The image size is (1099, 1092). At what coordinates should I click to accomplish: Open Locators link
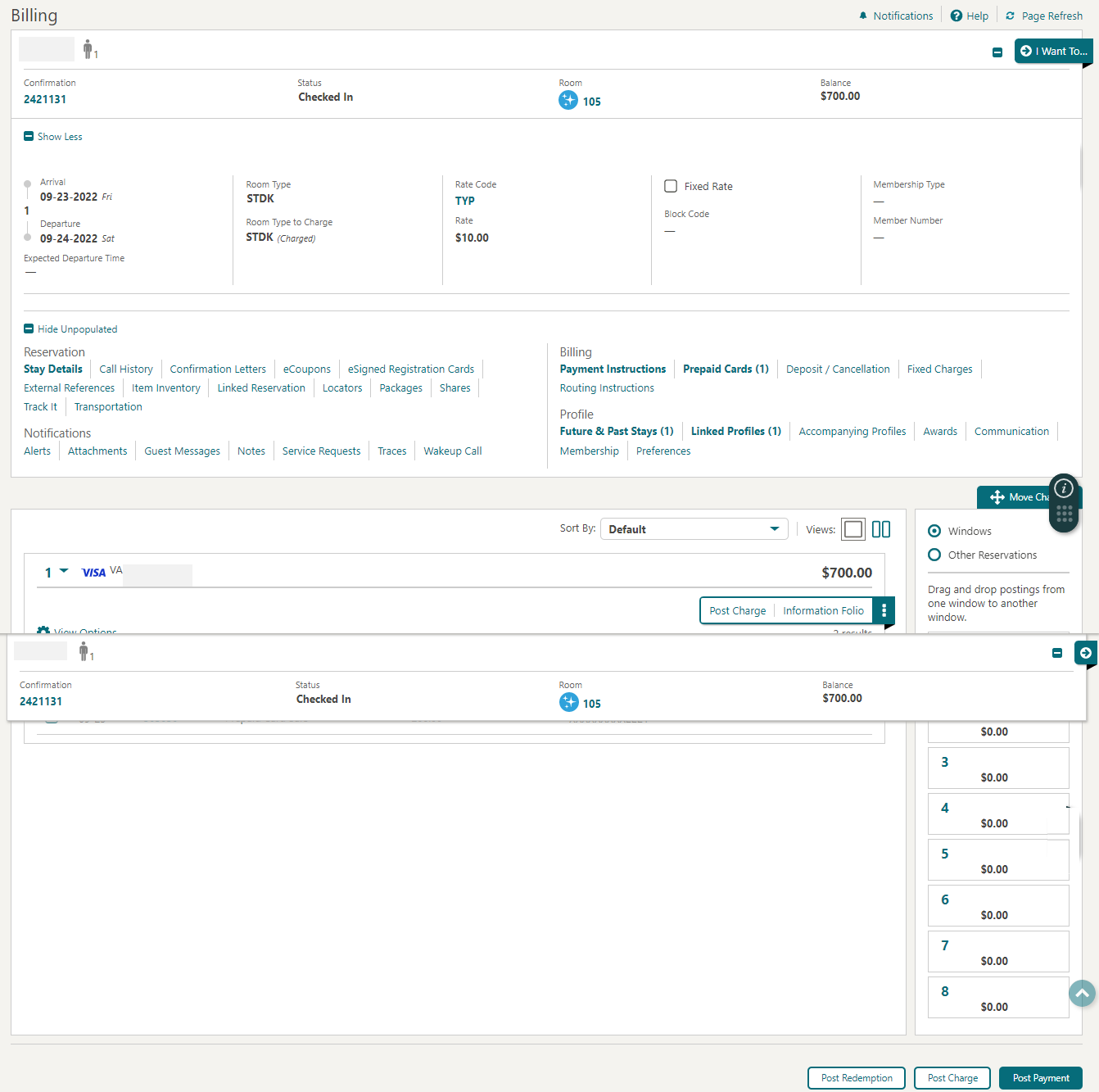point(342,388)
